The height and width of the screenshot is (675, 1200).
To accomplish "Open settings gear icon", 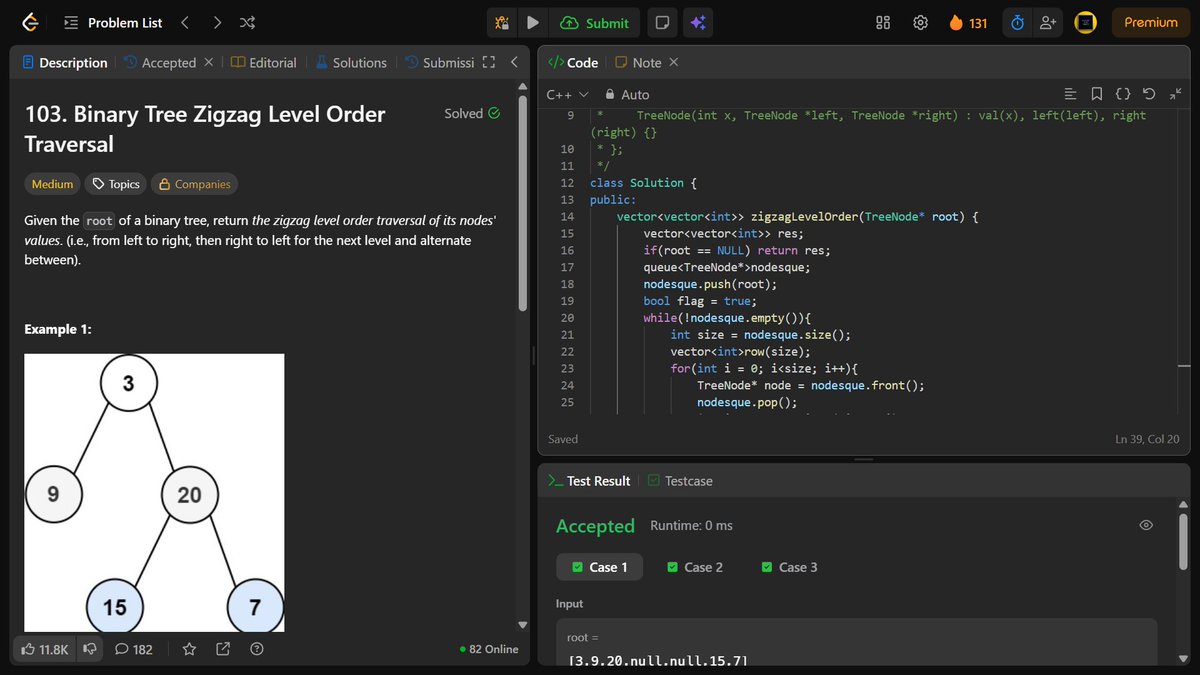I will click(921, 22).
